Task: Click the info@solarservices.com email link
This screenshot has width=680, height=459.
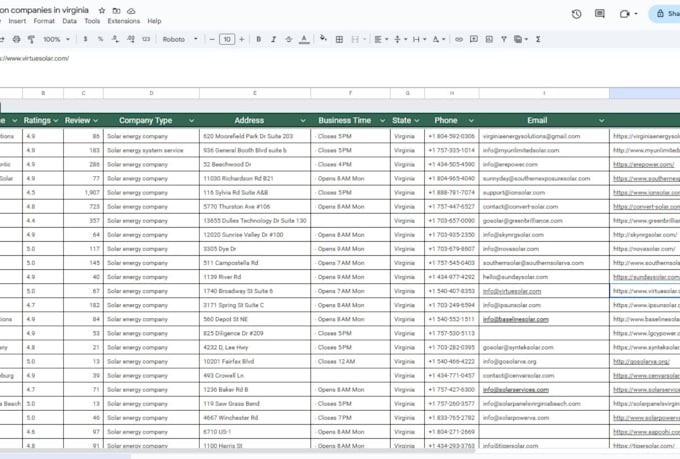Action: click(516, 390)
